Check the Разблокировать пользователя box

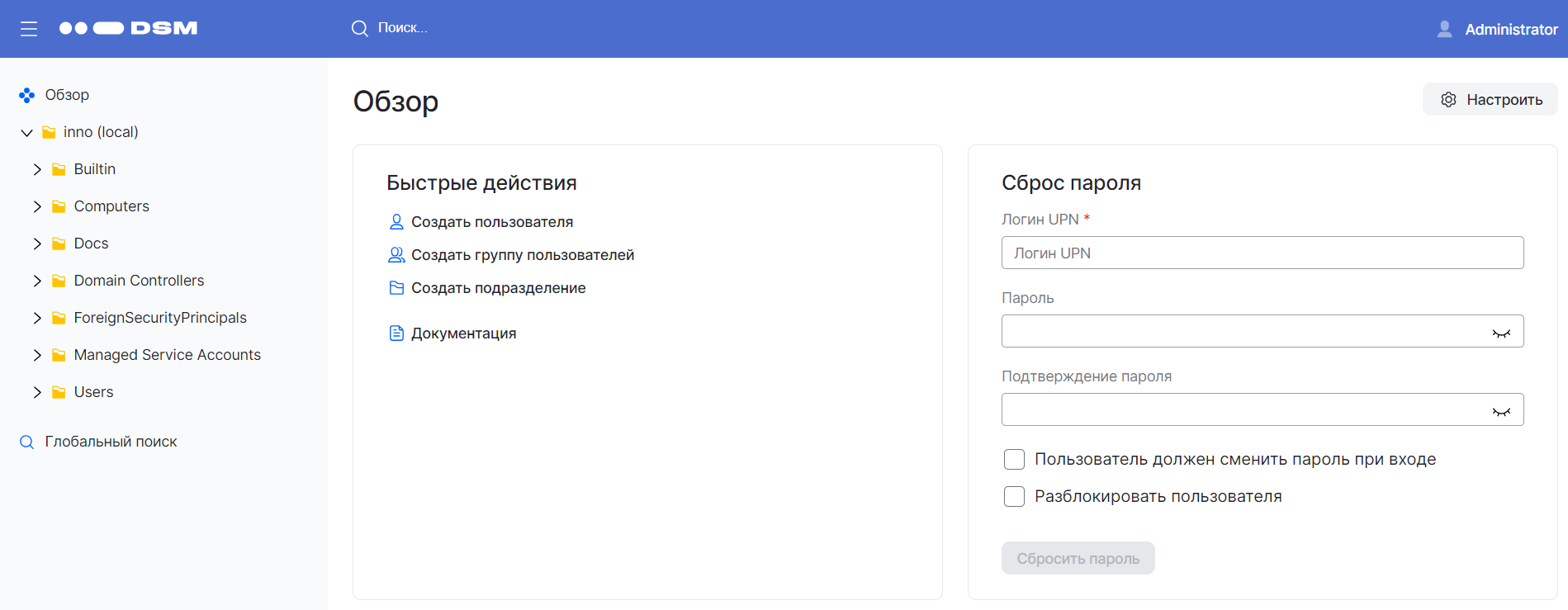(1014, 497)
